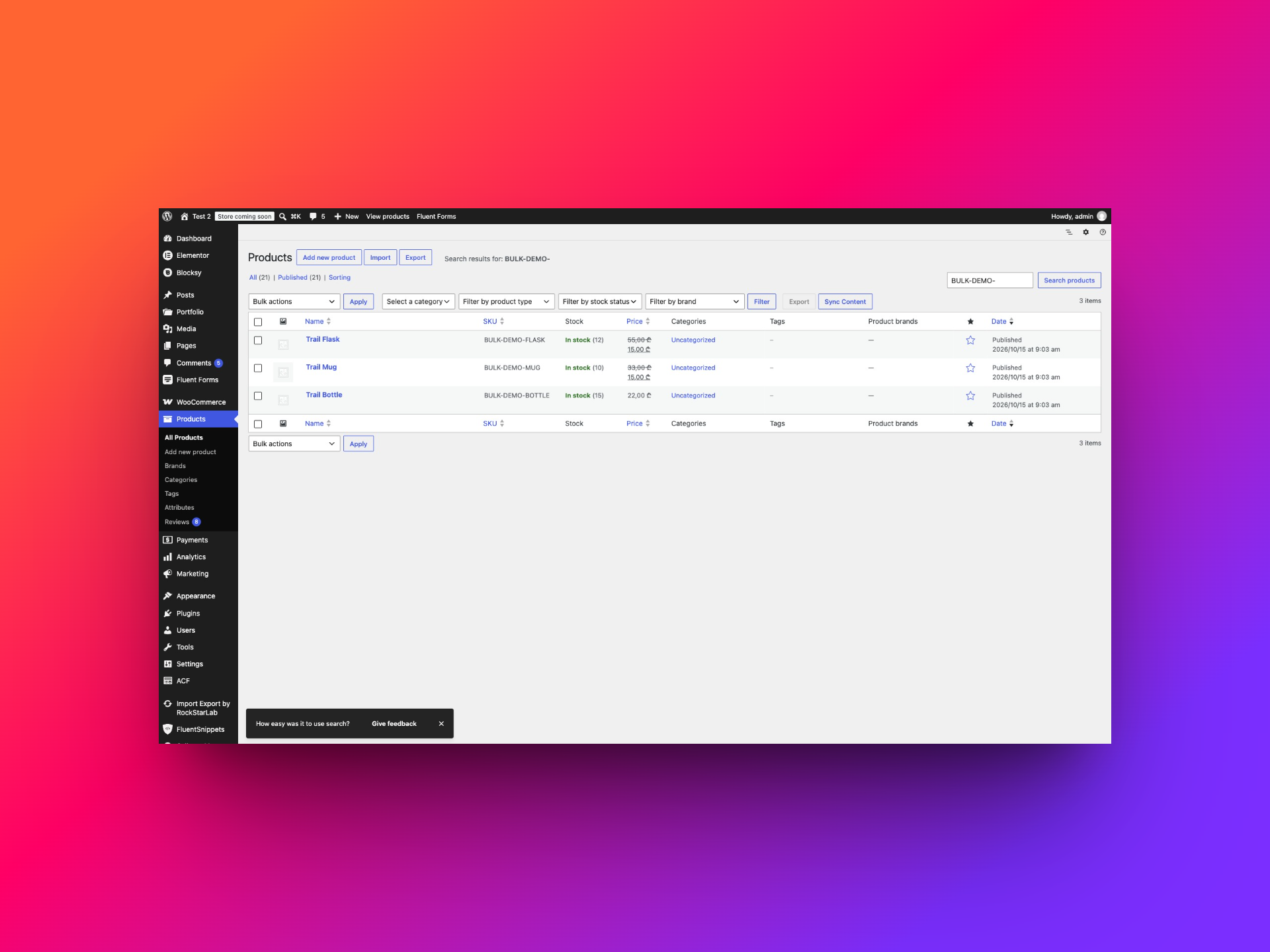
Task: Check the Trail Mug row checkbox
Action: tap(258, 368)
